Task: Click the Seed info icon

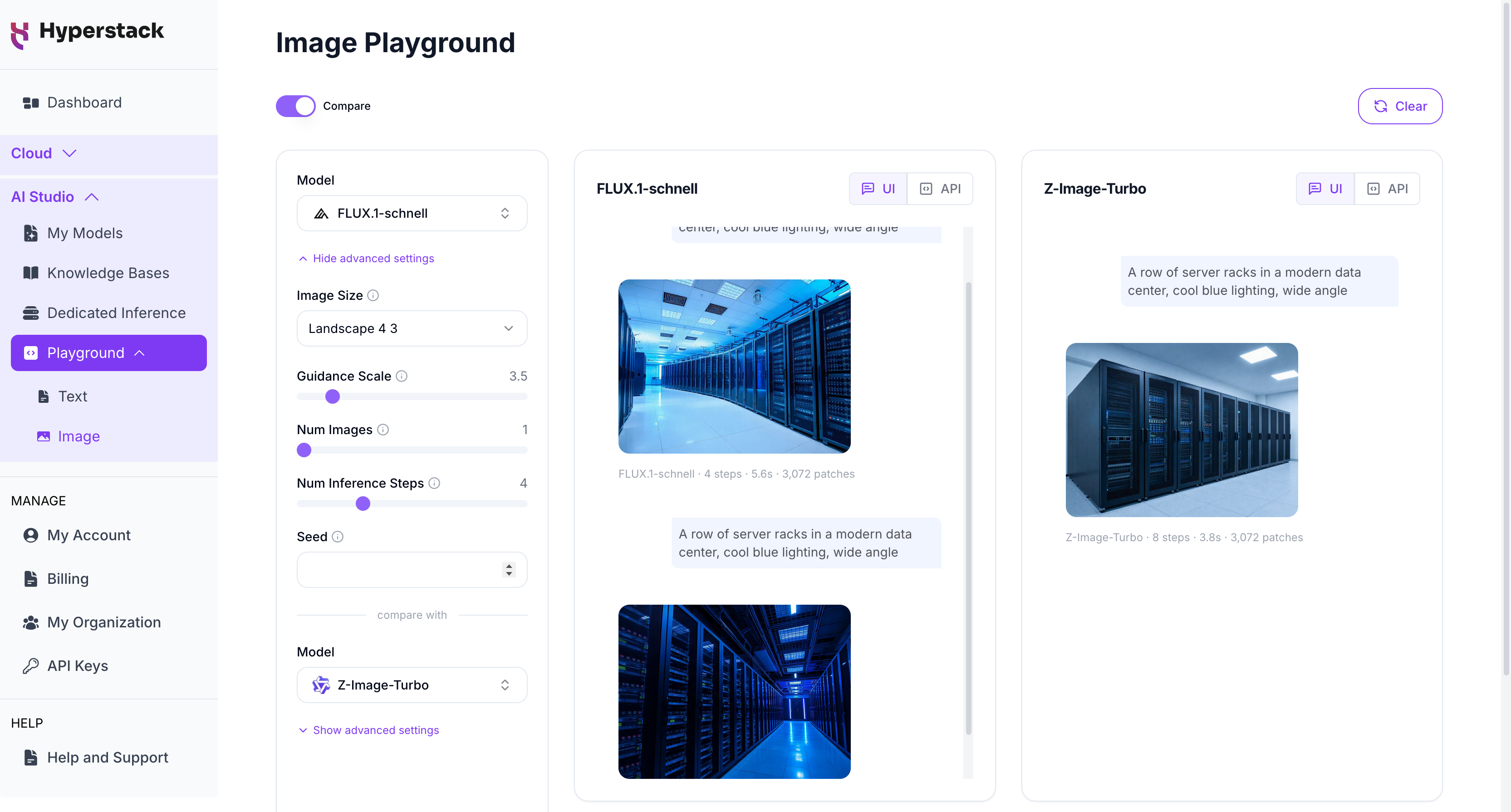Action: pyautogui.click(x=337, y=537)
